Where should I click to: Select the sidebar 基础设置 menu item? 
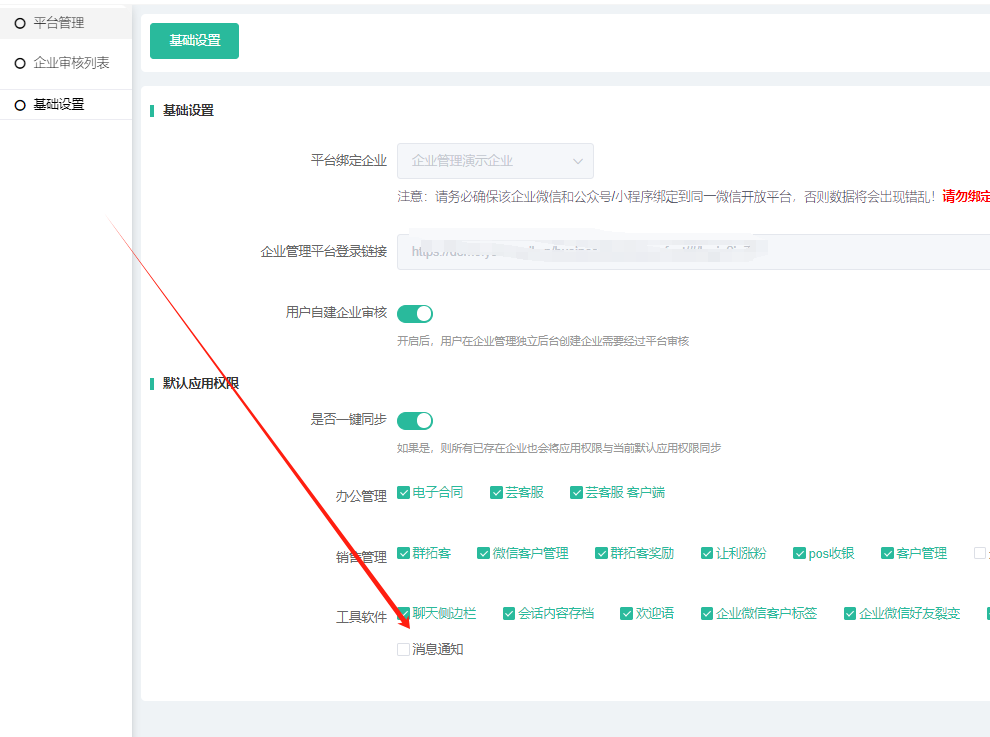[59, 104]
